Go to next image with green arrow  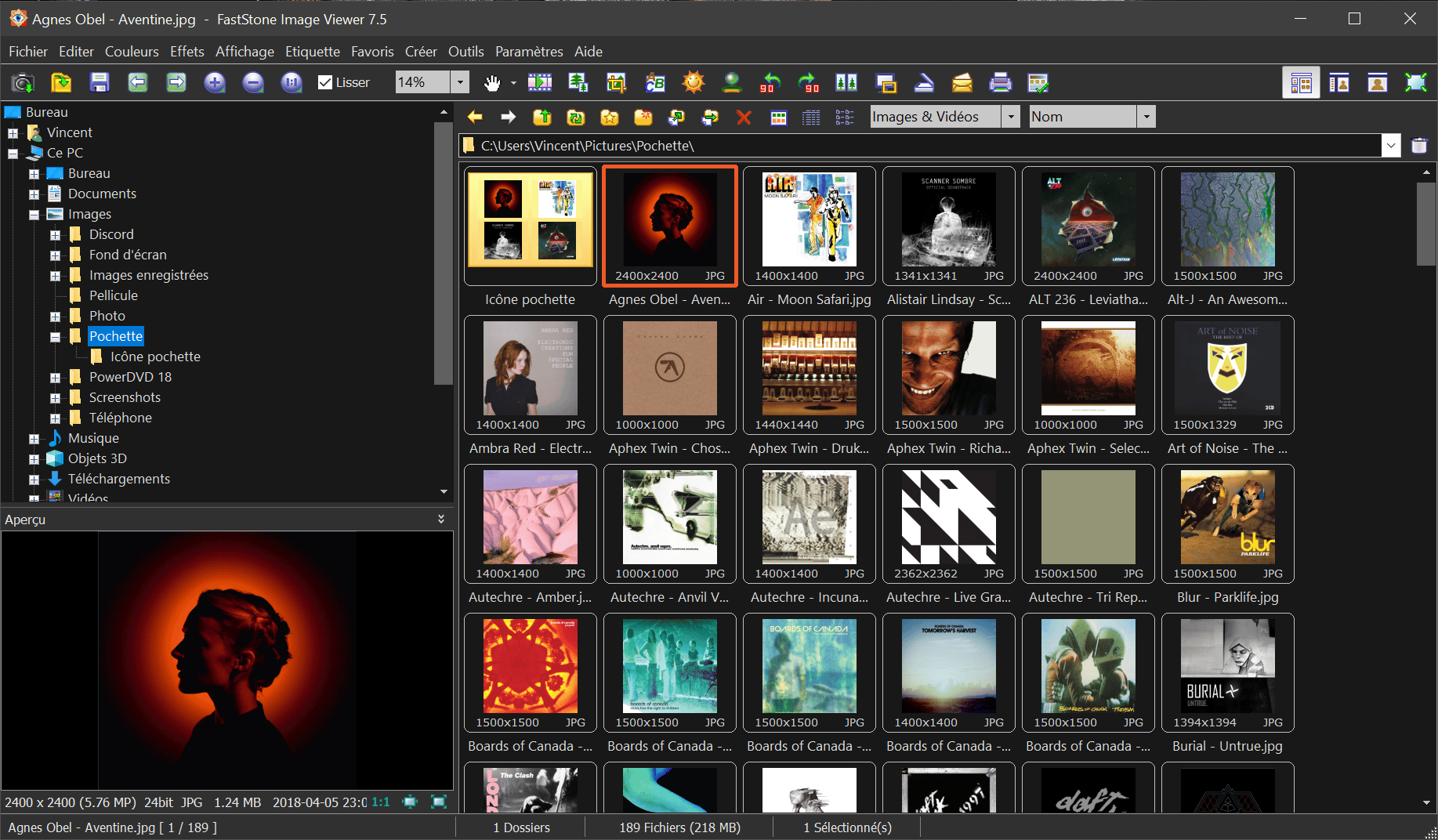point(176,82)
